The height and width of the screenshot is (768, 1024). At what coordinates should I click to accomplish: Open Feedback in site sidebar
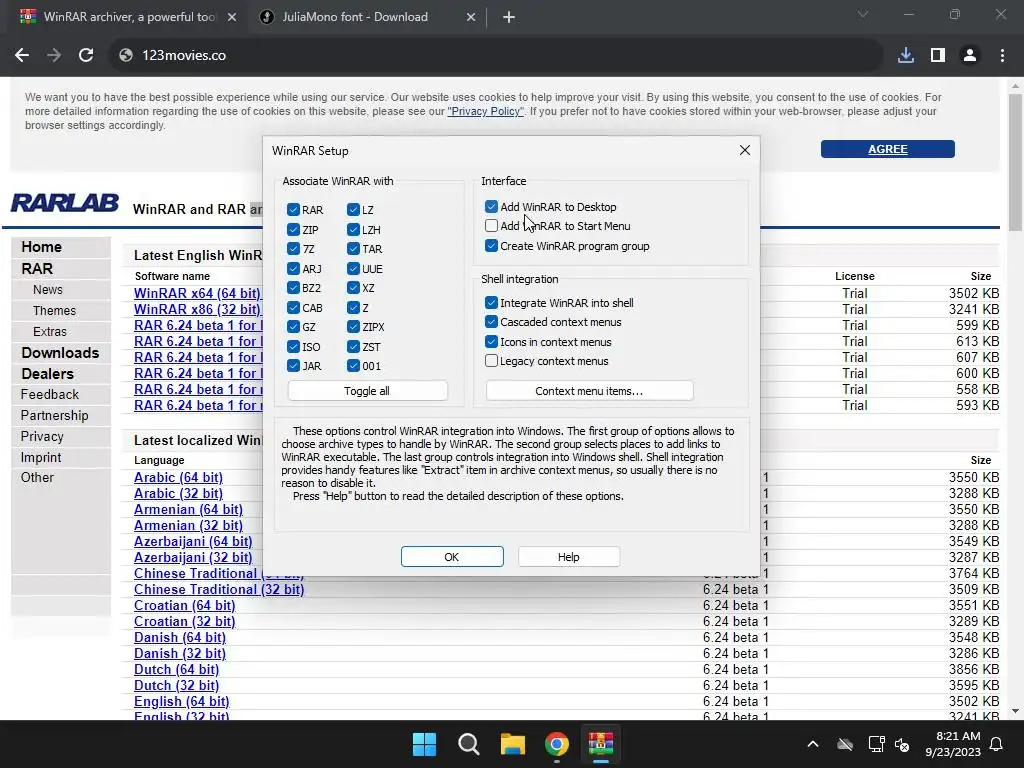[x=50, y=394]
